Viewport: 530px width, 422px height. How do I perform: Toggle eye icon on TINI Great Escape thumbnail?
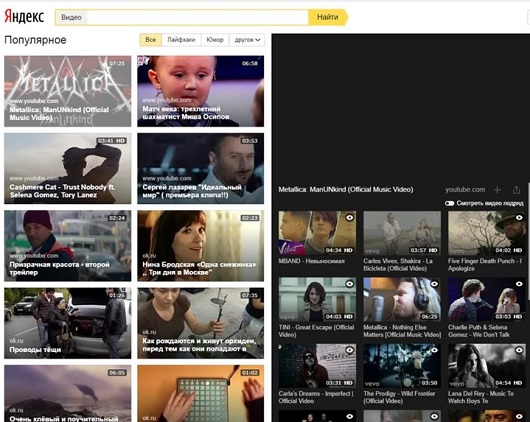pos(350,284)
